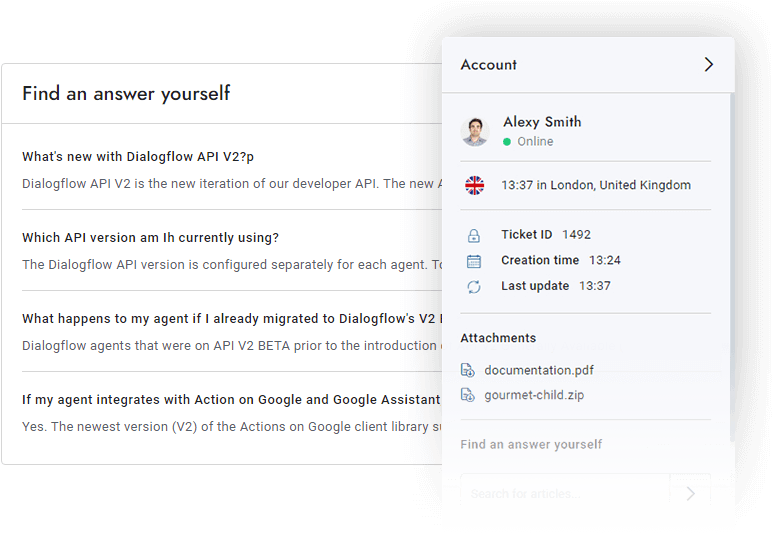Image resolution: width=773 pixels, height=535 pixels.
Task: Click the gourmet-child.zip file icon
Action: 468,395
